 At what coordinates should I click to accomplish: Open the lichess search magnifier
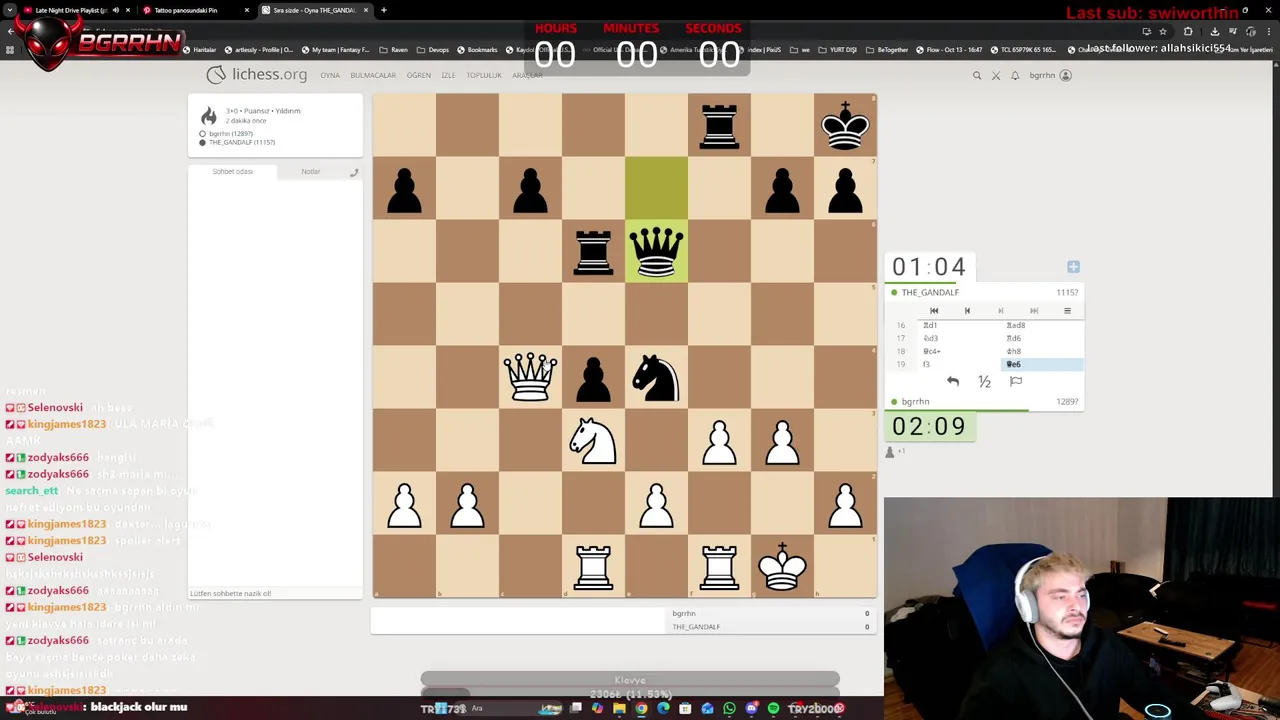point(977,75)
